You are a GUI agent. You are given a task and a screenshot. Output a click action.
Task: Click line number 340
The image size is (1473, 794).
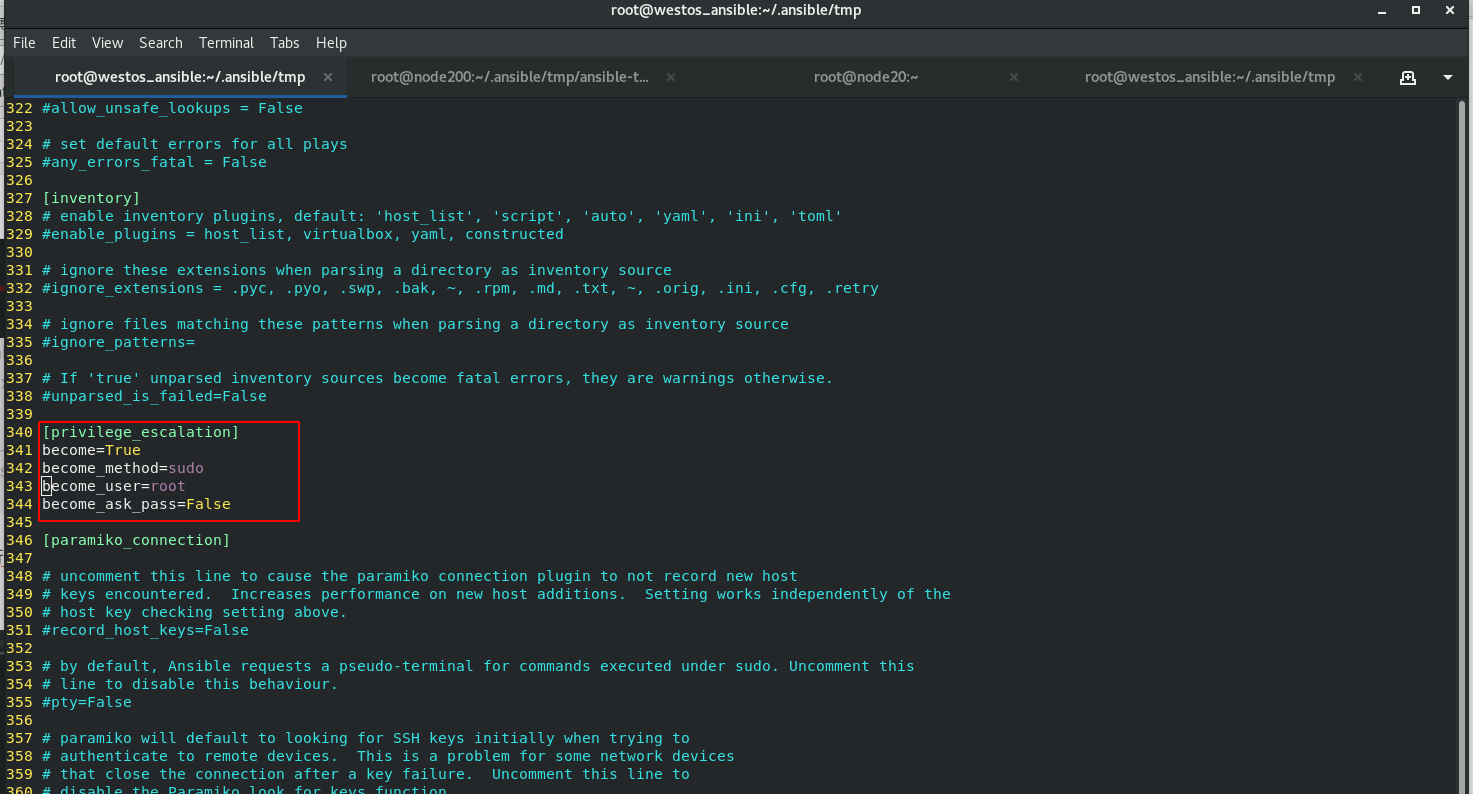click(19, 432)
